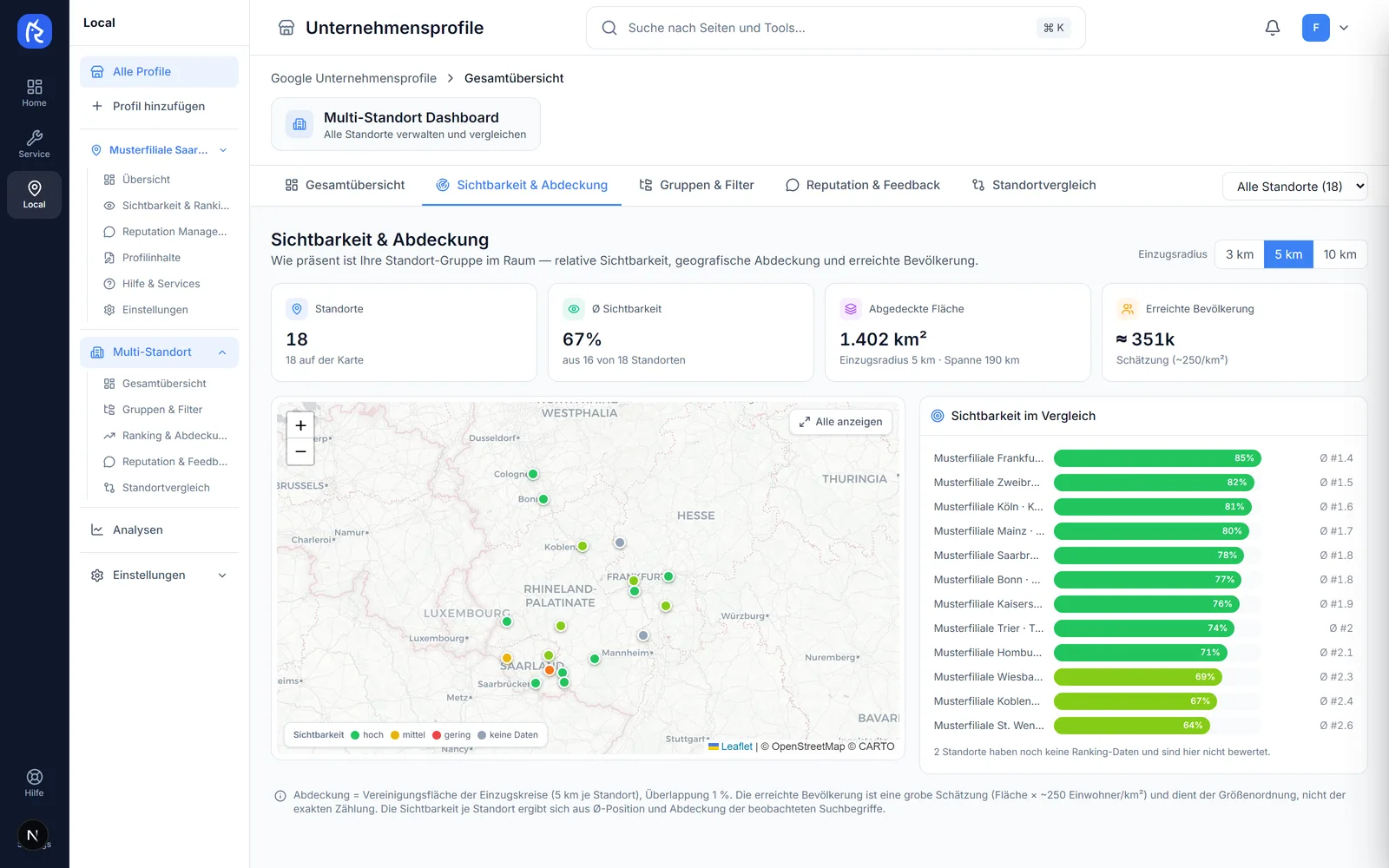The width and height of the screenshot is (1389, 868).
Task: Expand the Einstellungen section chevron
Action: point(222,575)
